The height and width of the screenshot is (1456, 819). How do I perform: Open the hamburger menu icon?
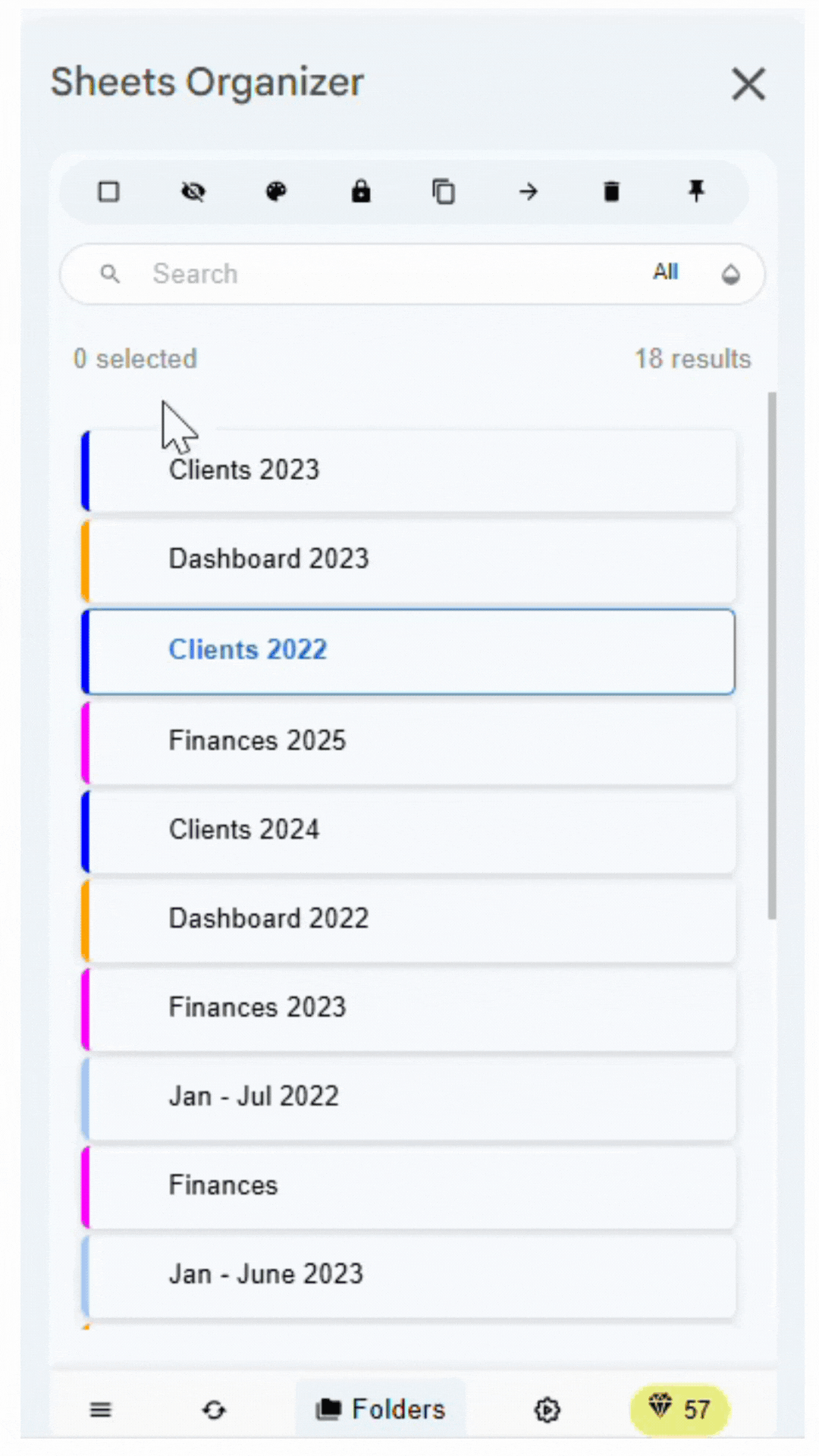pyautogui.click(x=101, y=1410)
